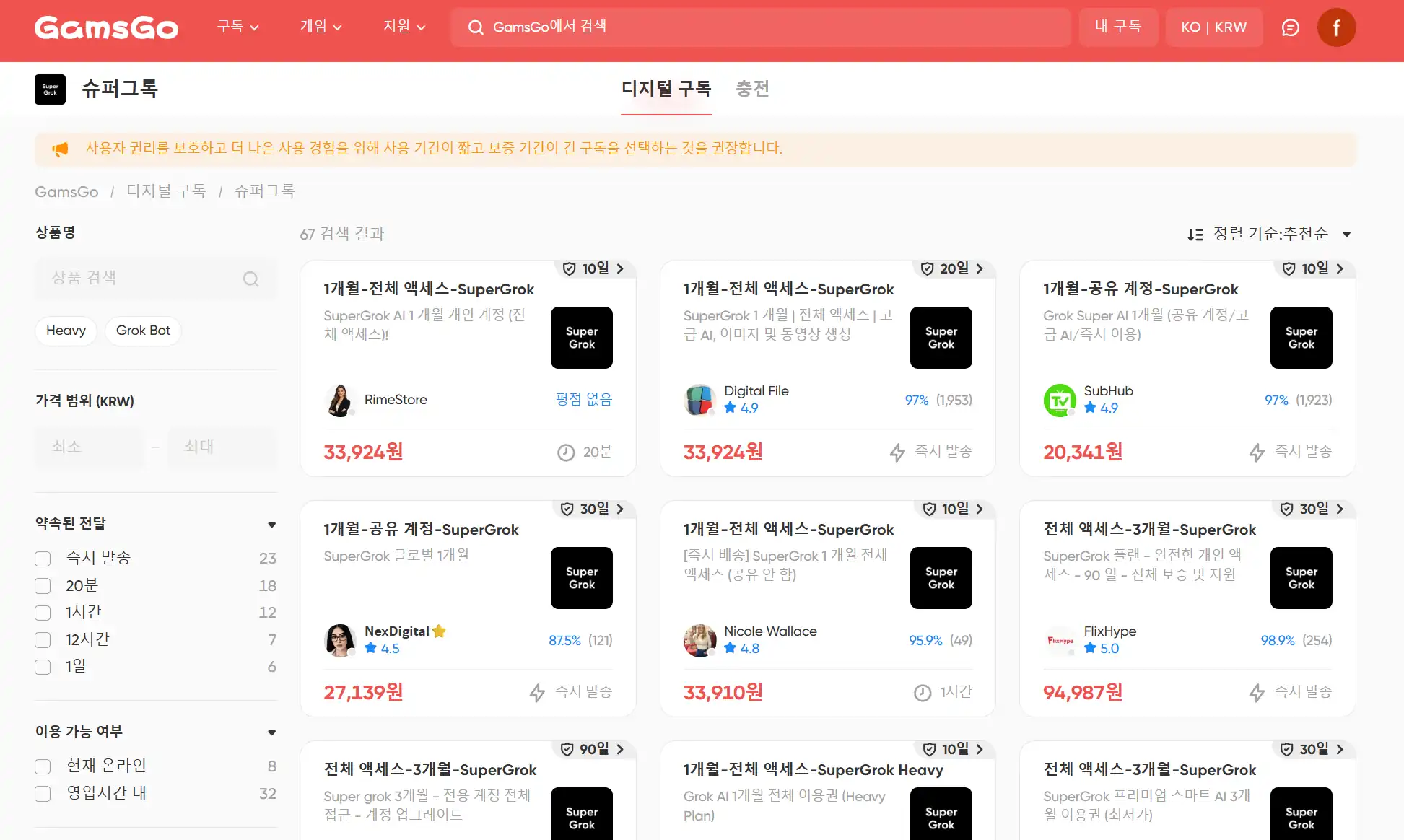Open the KO | KRW language currency selector
The width and height of the screenshot is (1404, 840).
1213,27
